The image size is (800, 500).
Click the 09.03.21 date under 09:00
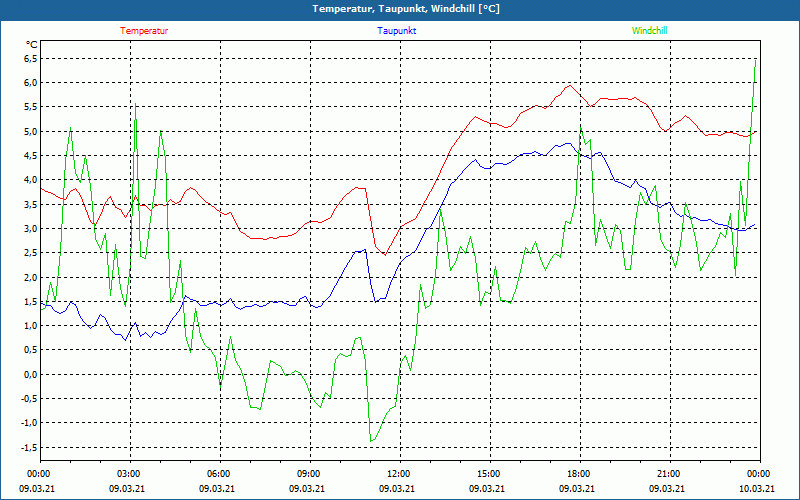click(x=307, y=489)
